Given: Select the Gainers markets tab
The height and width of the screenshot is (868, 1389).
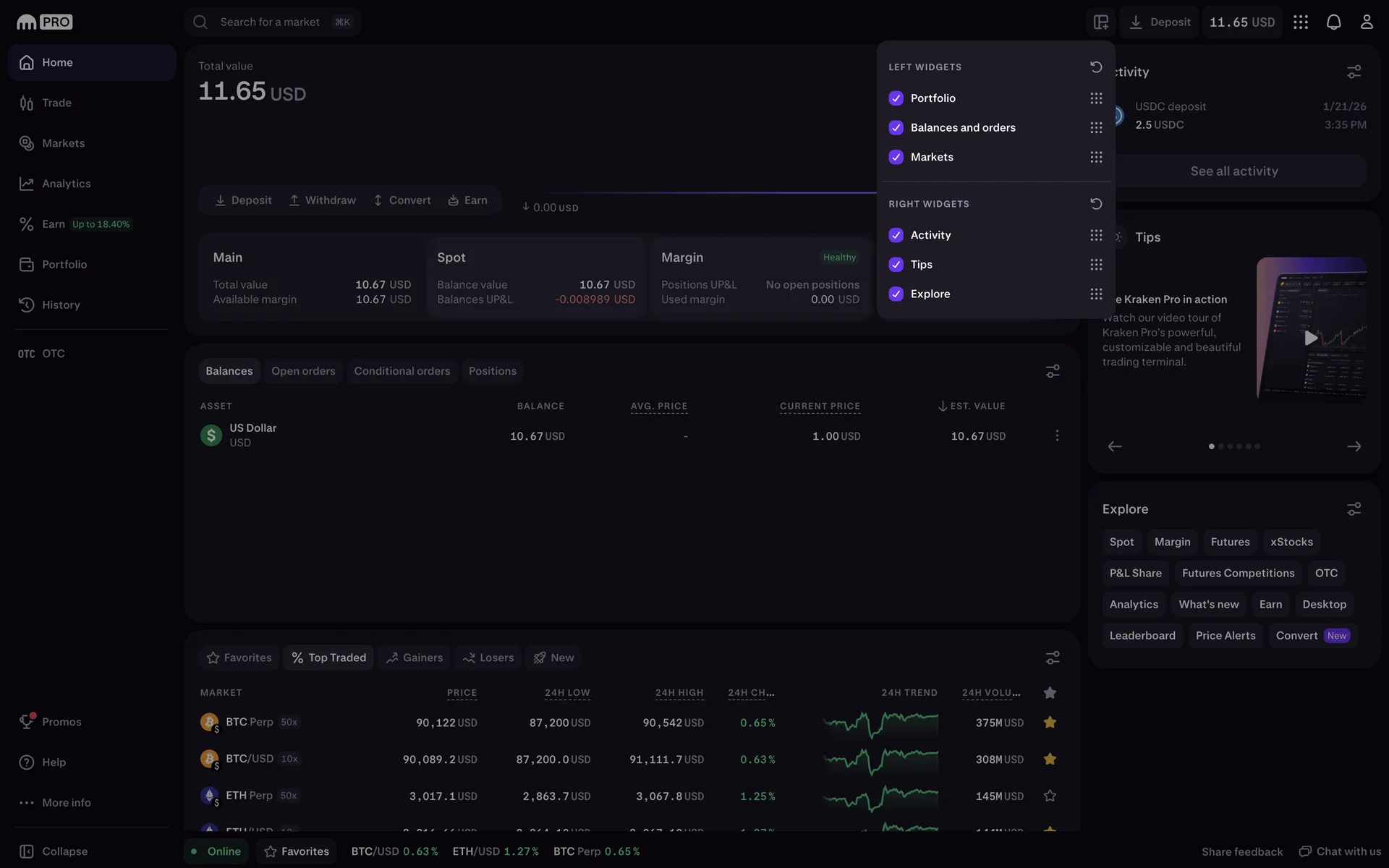Looking at the screenshot, I should [414, 658].
